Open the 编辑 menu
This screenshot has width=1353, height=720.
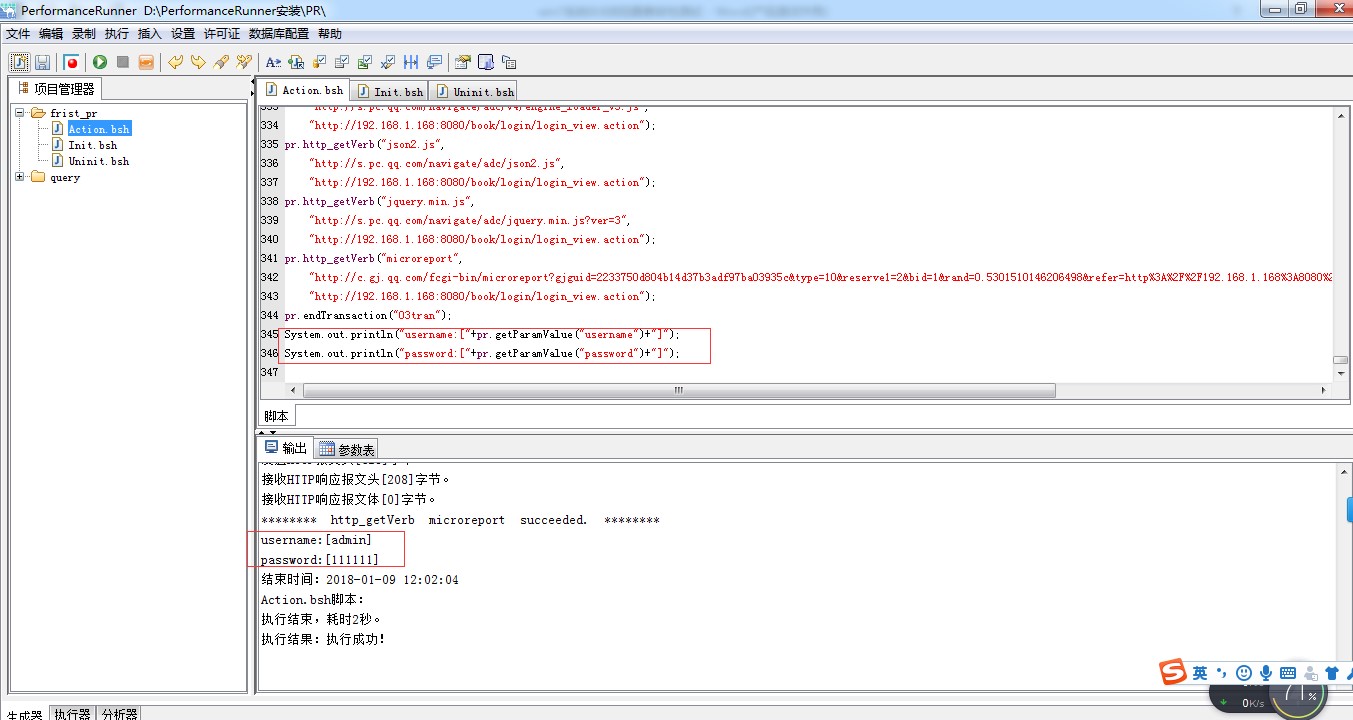(51, 34)
